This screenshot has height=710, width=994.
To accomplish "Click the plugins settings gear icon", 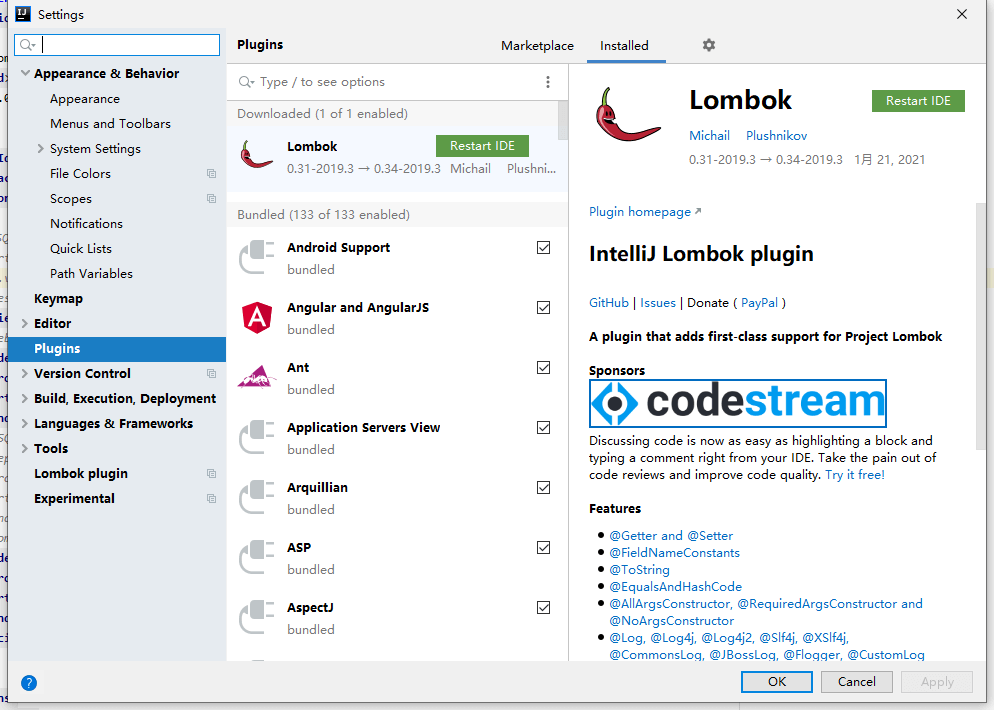I will [709, 45].
